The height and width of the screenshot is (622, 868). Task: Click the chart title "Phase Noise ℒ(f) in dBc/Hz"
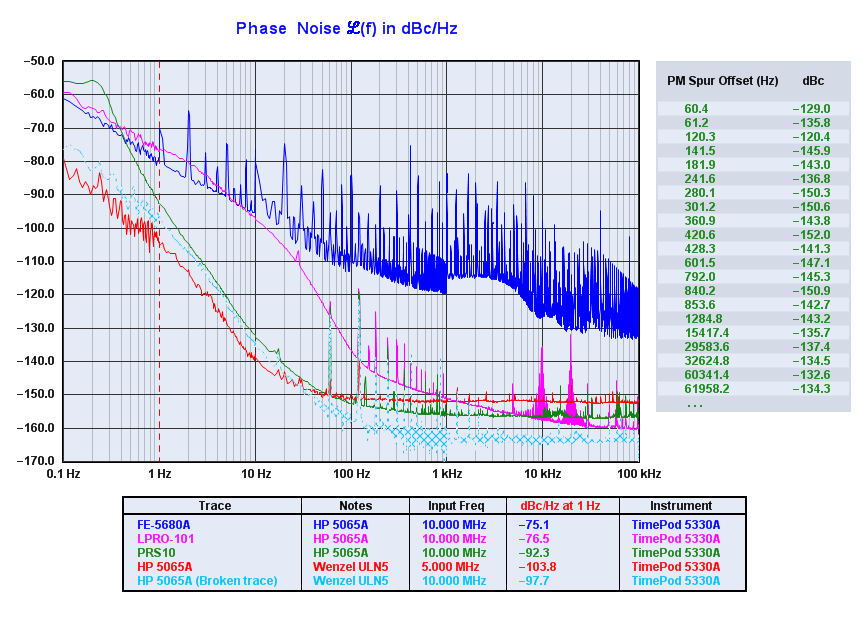pyautogui.click(x=347, y=28)
